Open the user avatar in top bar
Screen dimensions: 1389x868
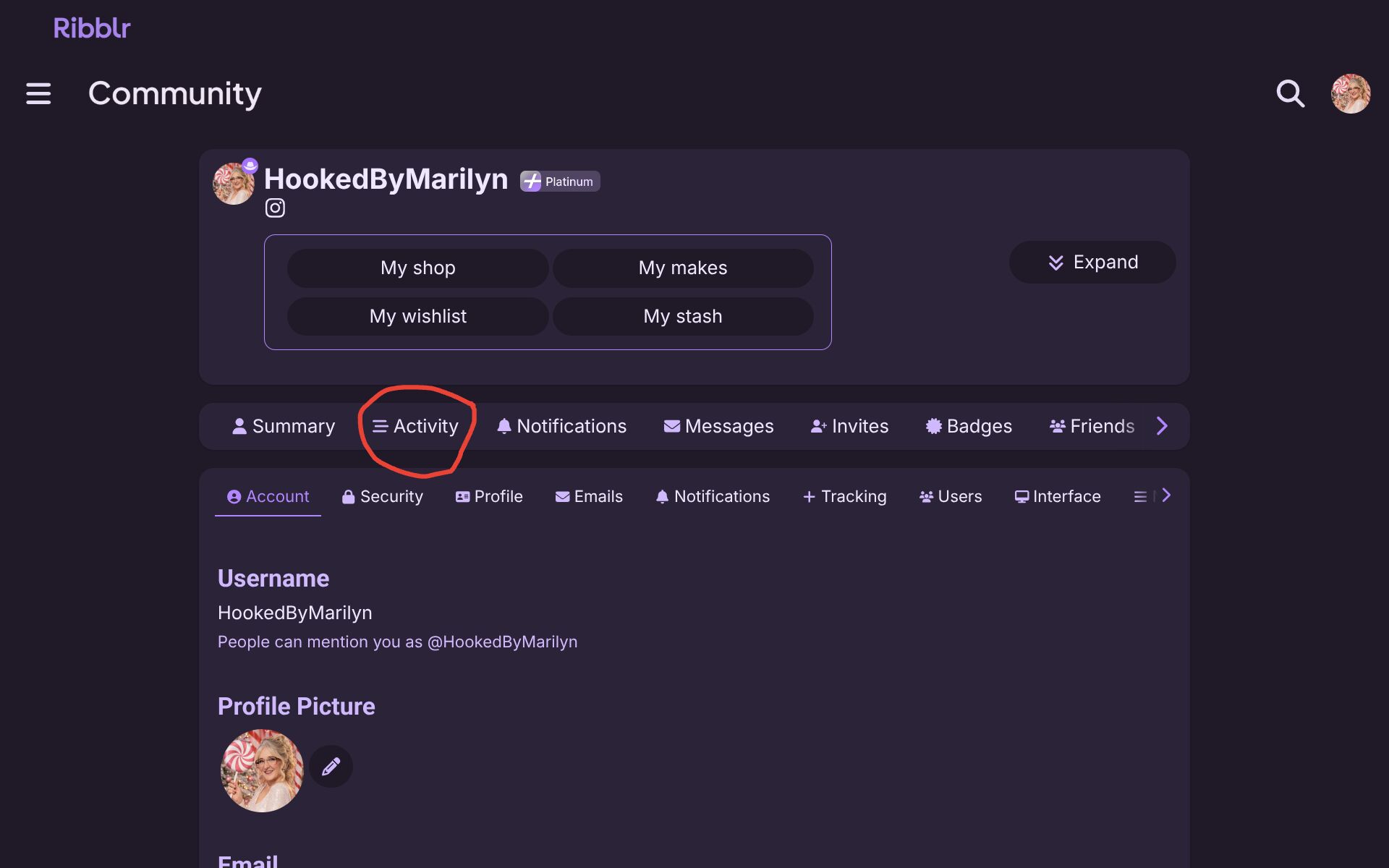coord(1350,93)
